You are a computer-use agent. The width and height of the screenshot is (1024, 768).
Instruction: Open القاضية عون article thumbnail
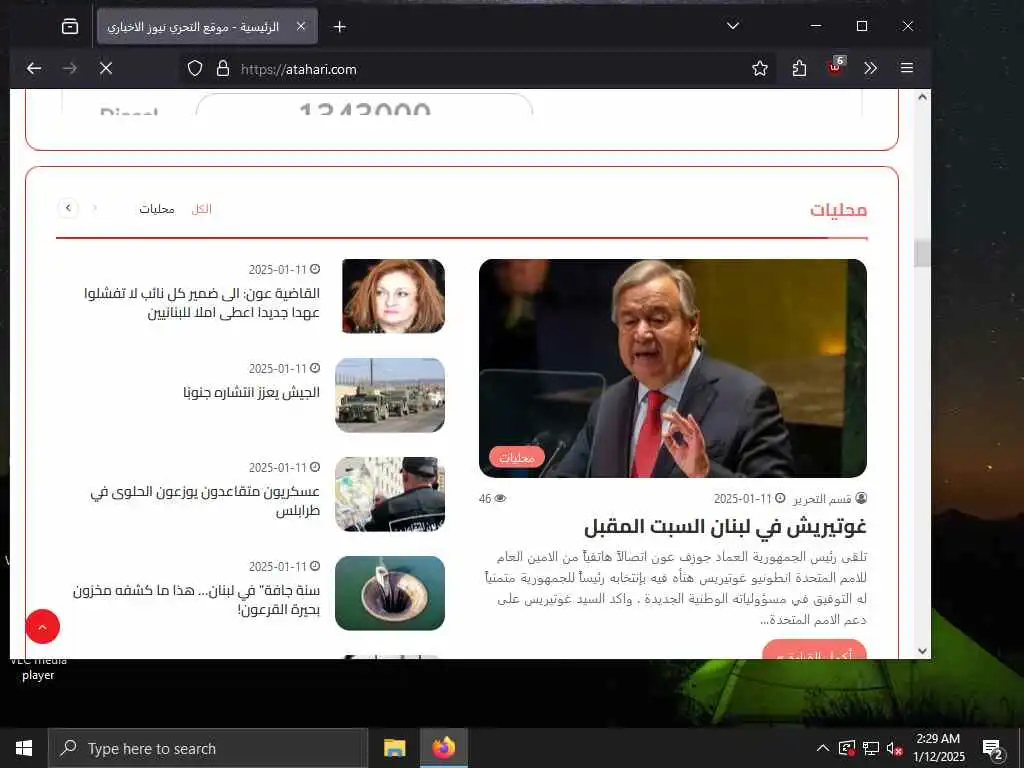393,296
